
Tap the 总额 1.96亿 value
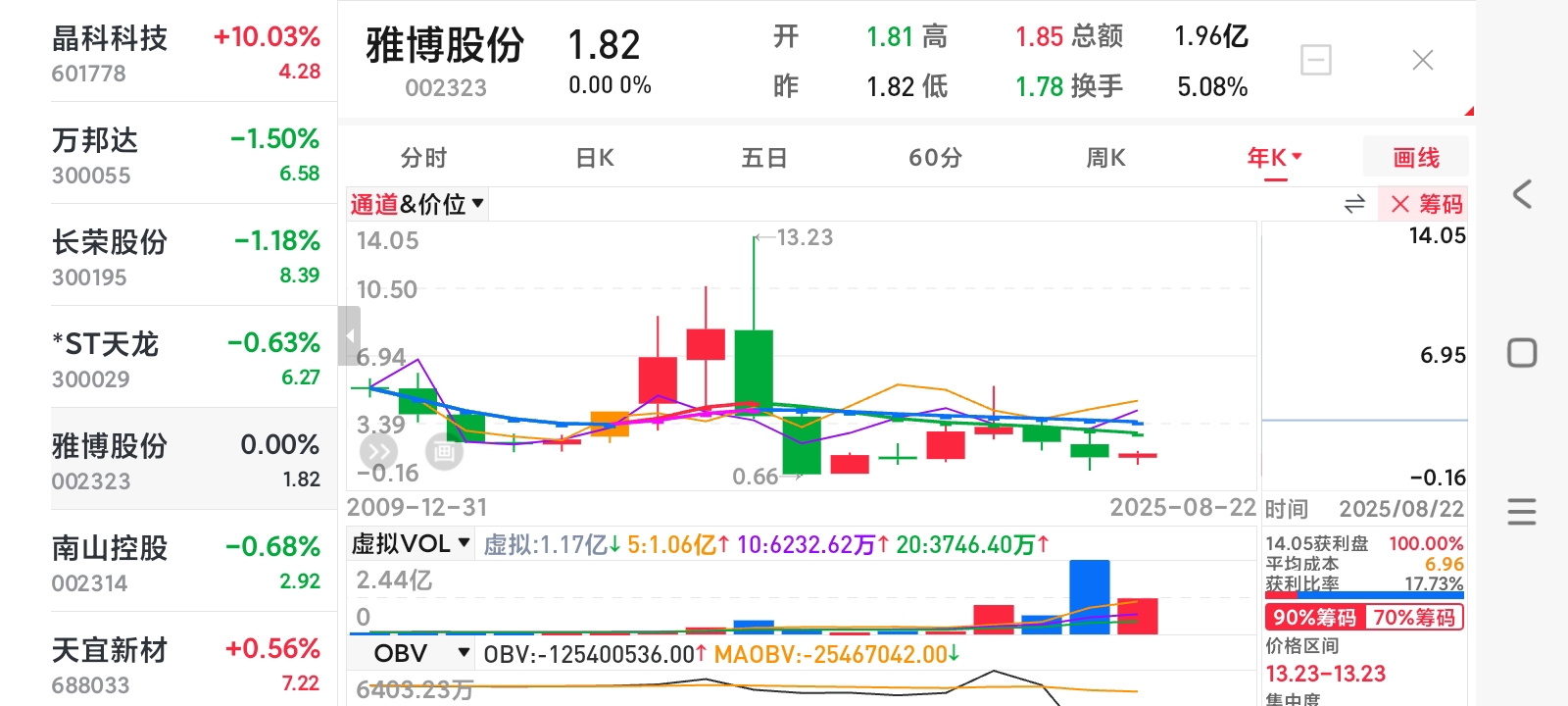coord(1212,36)
